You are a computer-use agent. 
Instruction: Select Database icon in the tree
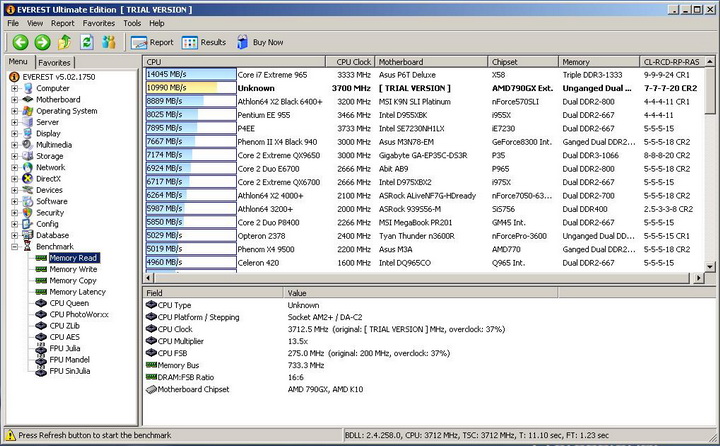coord(28,235)
